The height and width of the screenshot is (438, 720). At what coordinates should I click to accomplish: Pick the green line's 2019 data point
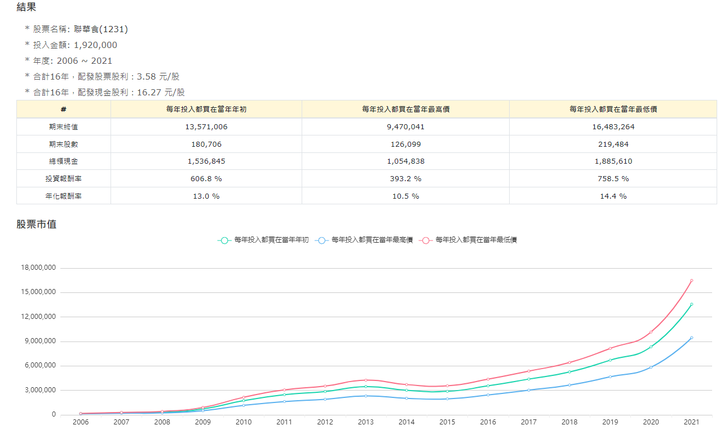tap(610, 360)
